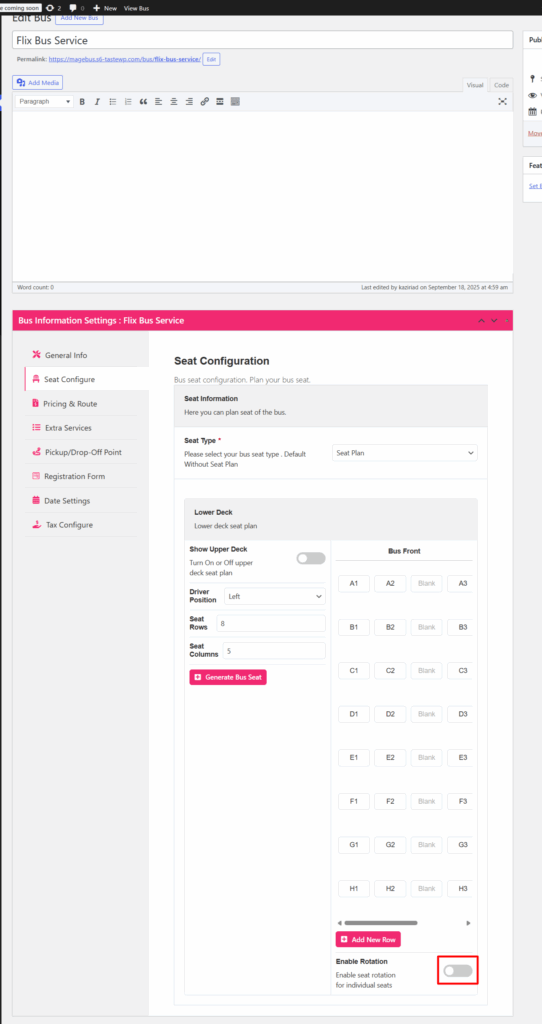
Task: Toggle the Show Upper Deck switch
Action: [311, 558]
